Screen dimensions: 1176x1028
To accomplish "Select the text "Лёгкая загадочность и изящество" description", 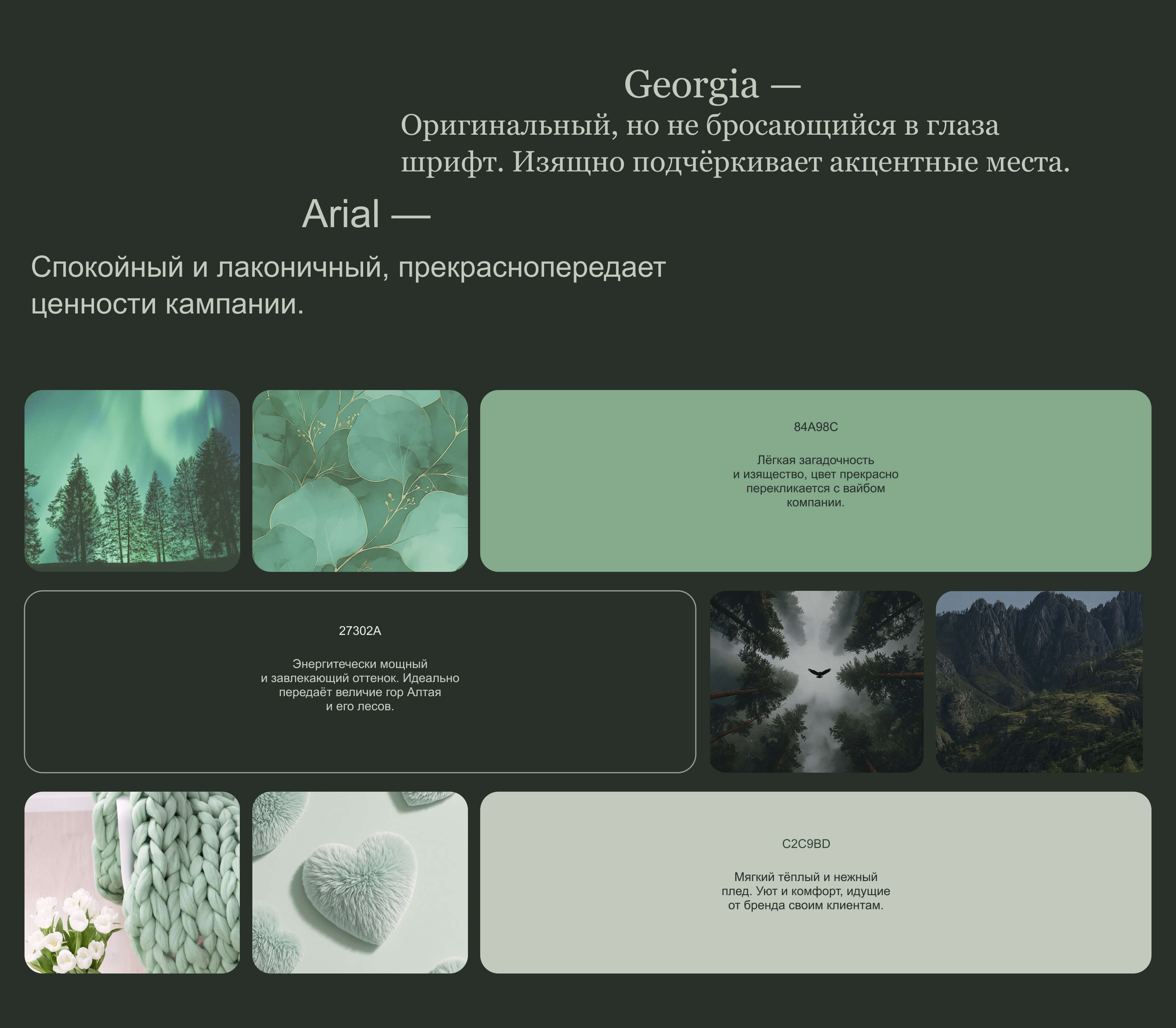I will coord(816,481).
